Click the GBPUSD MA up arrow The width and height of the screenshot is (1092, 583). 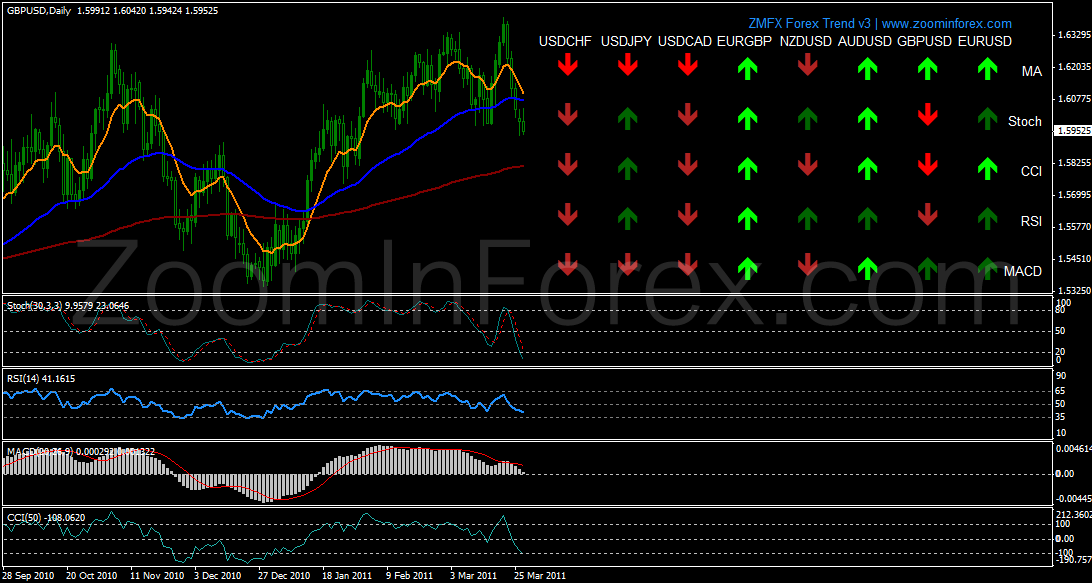[x=927, y=66]
